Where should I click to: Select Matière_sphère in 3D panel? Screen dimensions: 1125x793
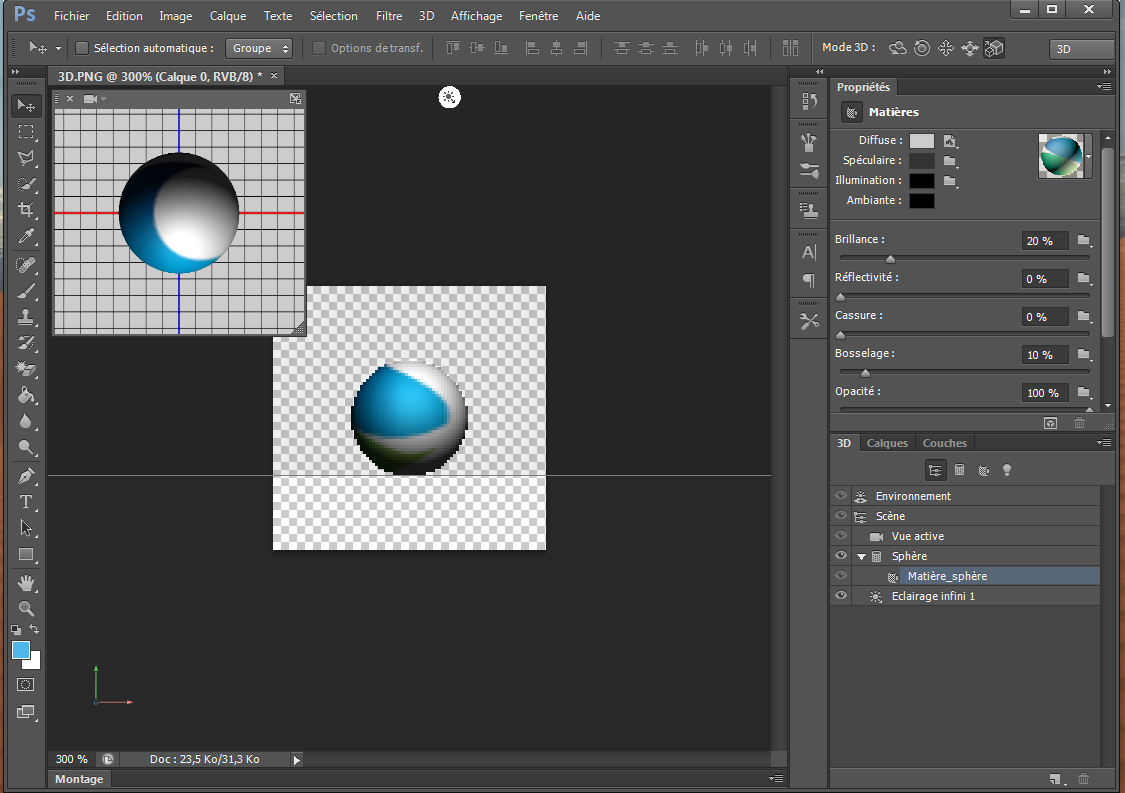(x=946, y=576)
